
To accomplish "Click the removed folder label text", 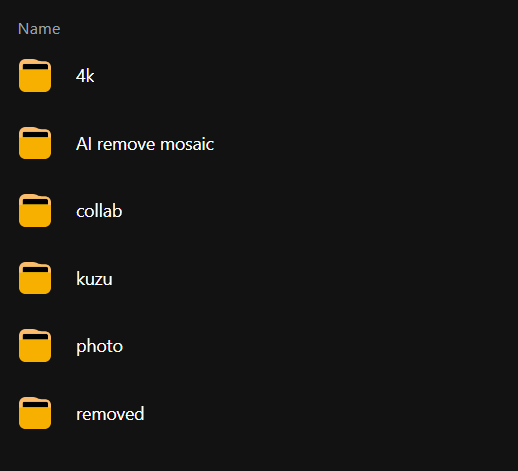I will [x=110, y=414].
